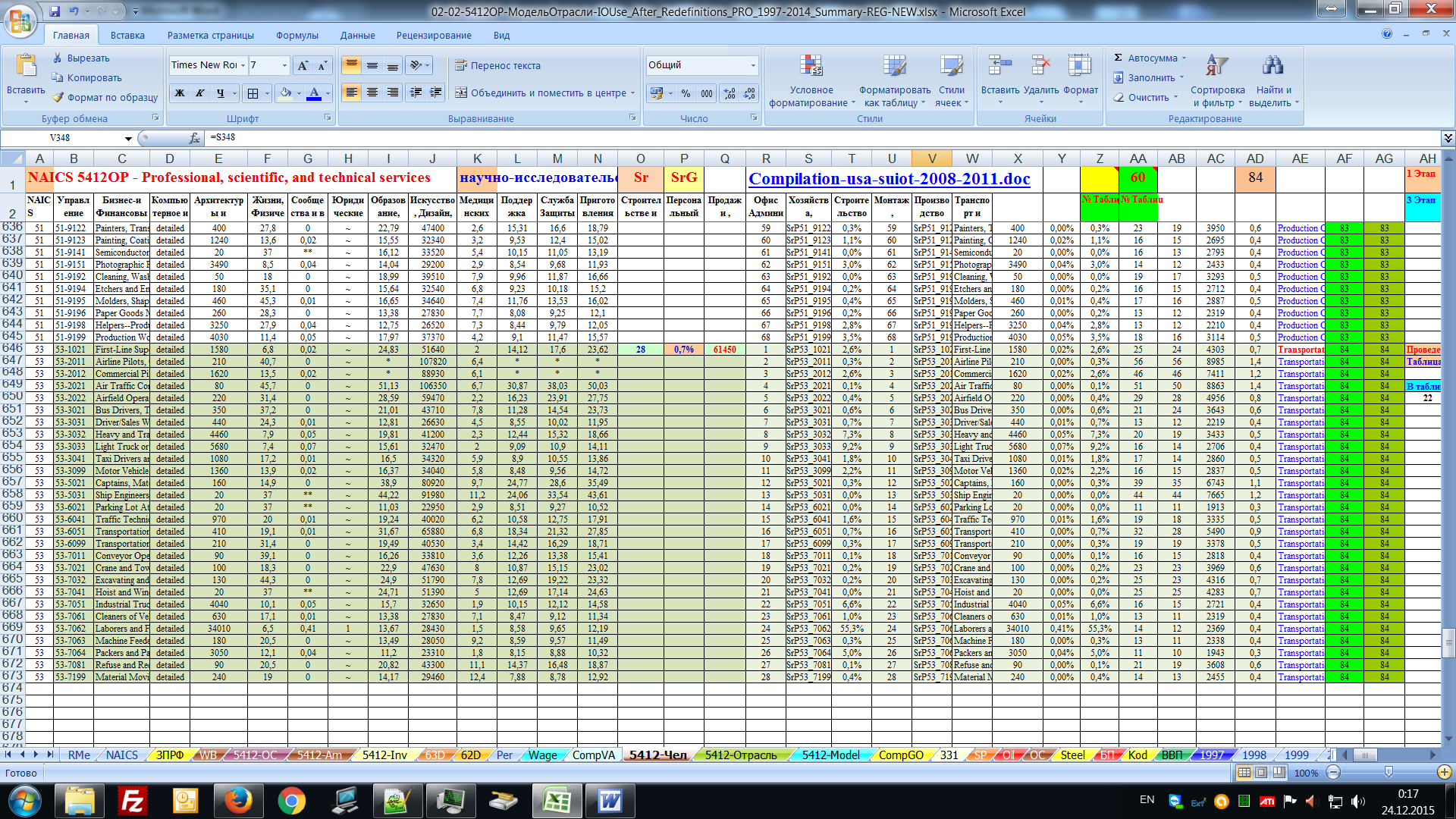The width and height of the screenshot is (1456, 819).
Task: Expand the font name dropdown
Action: pyautogui.click(x=243, y=65)
